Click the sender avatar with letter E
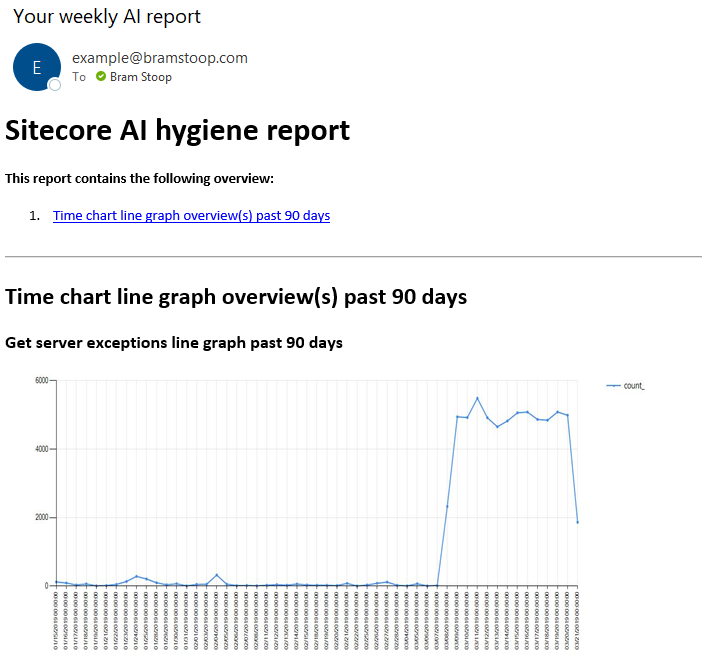Viewport: 702px width, 667px height. (x=37, y=67)
